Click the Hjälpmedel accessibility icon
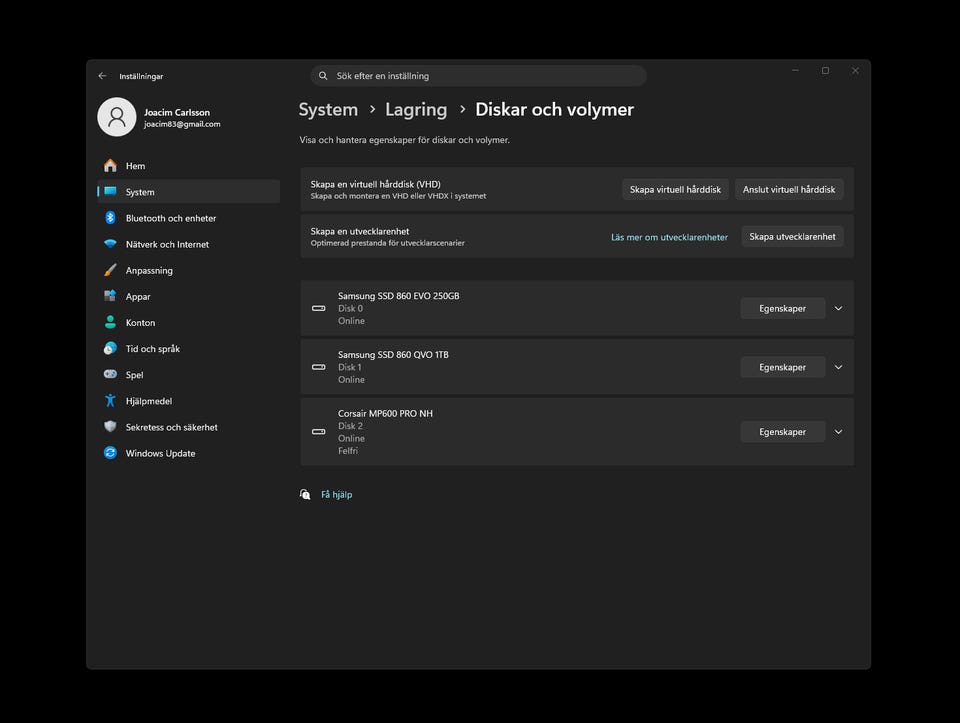Viewport: 960px width, 723px height. 110,400
